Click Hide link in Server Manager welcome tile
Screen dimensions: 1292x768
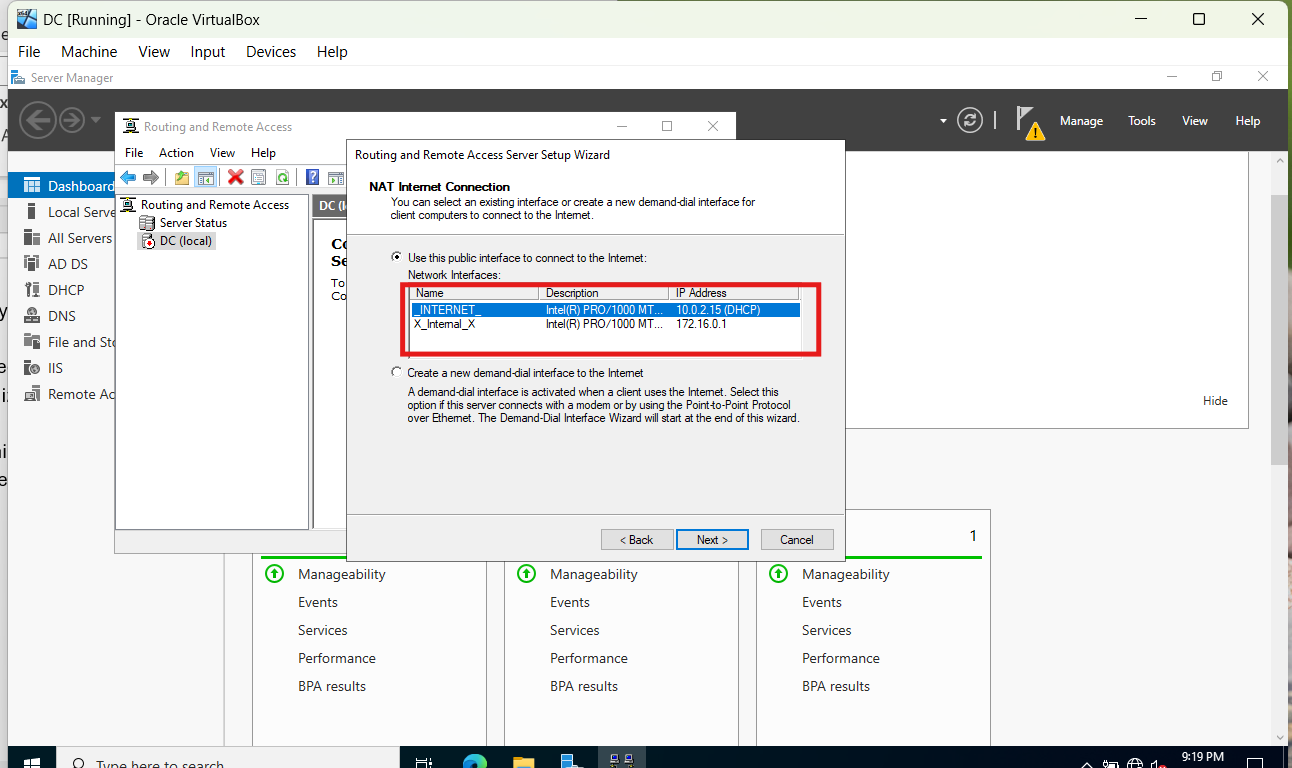pos(1215,401)
